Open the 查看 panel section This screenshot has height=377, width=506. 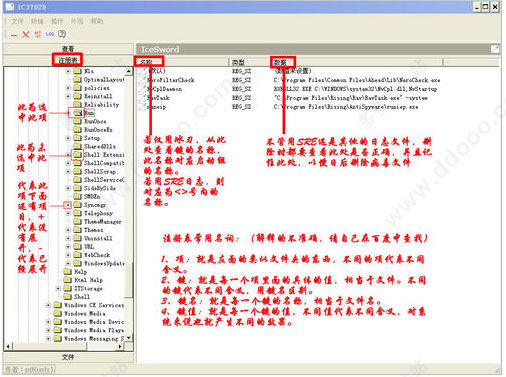click(x=68, y=49)
